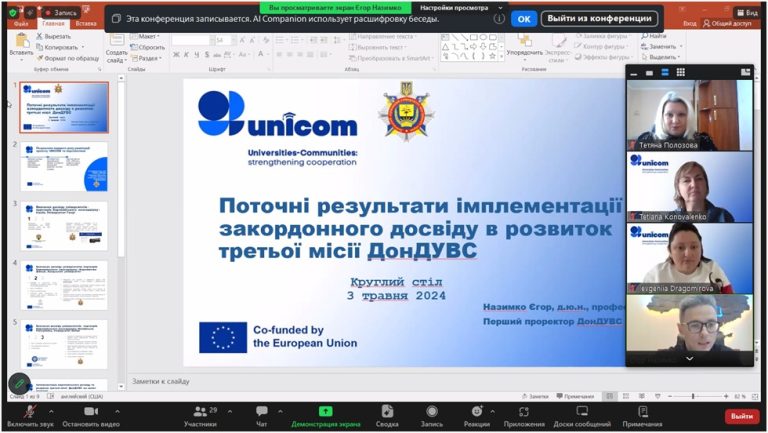Open the Вид view button

[747, 13]
